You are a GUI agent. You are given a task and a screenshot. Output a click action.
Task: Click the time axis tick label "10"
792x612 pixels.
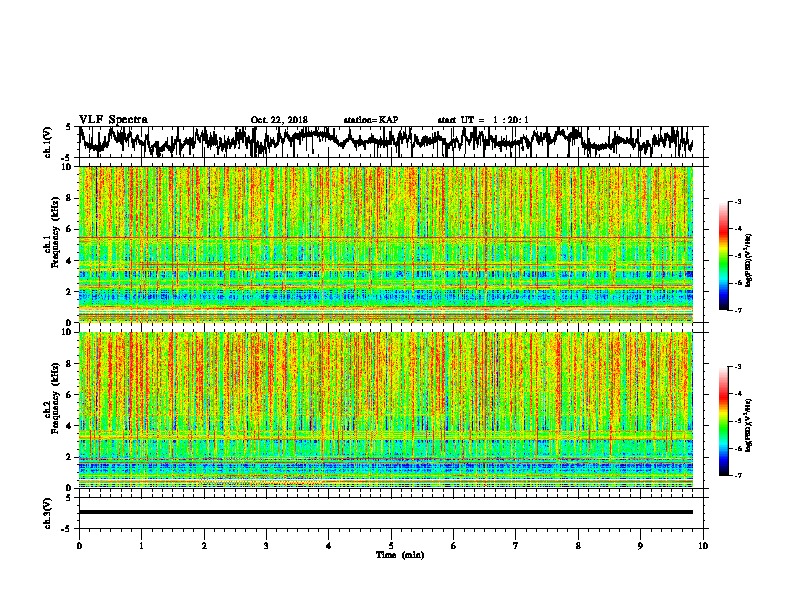pos(703,546)
